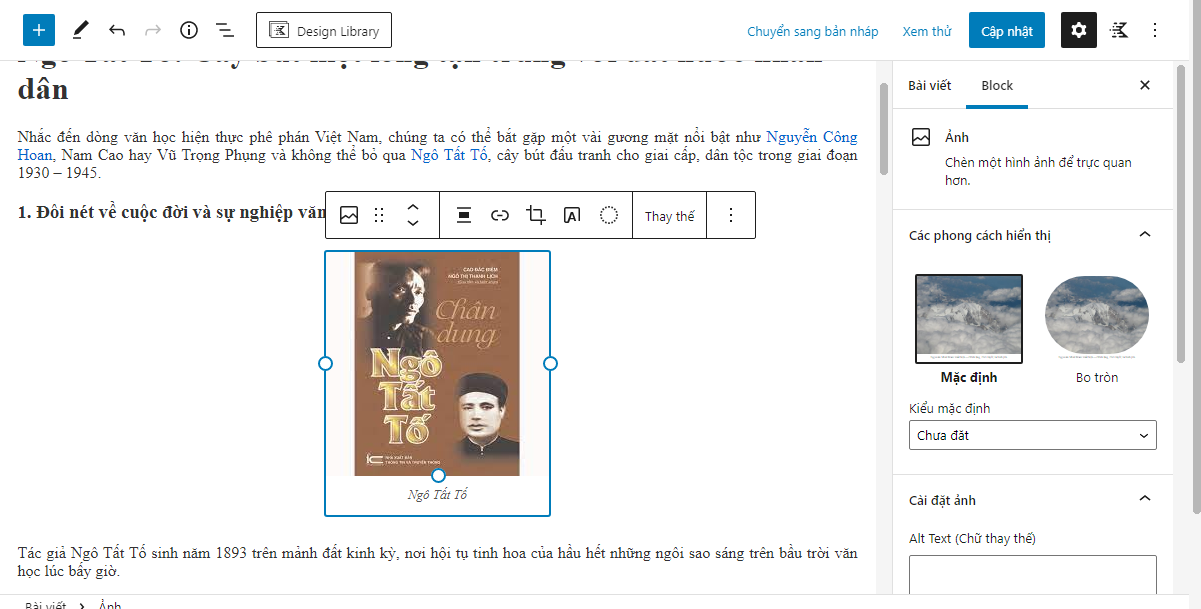Image resolution: width=1201 pixels, height=609 pixels.
Task: Open the document details info icon
Action: 189,30
